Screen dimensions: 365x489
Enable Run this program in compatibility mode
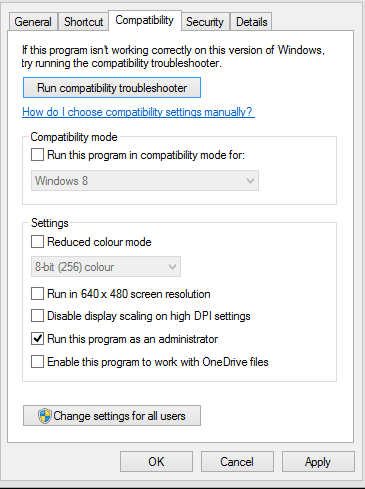(x=37, y=155)
